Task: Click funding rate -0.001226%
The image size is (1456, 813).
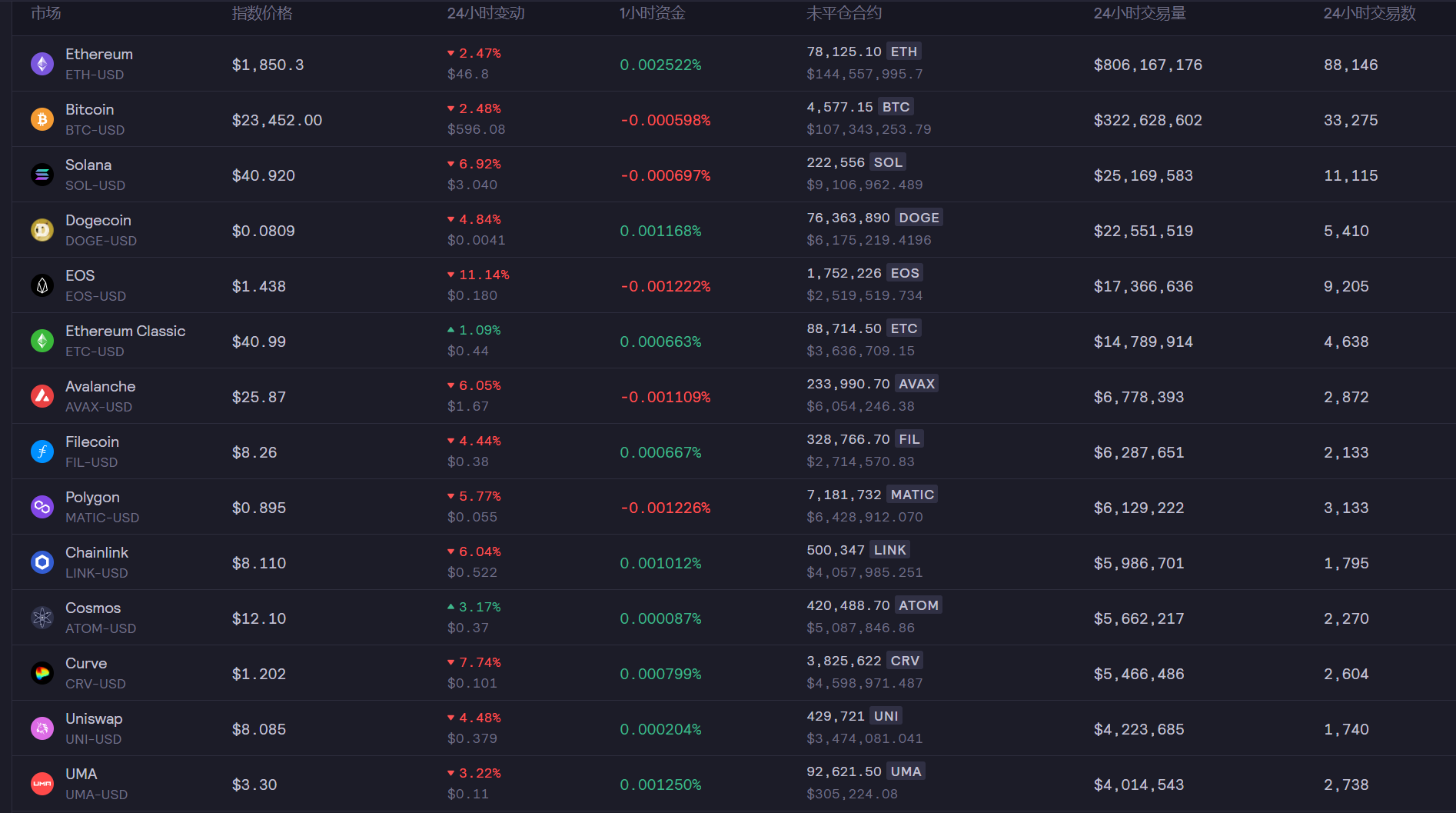Action: click(x=666, y=508)
